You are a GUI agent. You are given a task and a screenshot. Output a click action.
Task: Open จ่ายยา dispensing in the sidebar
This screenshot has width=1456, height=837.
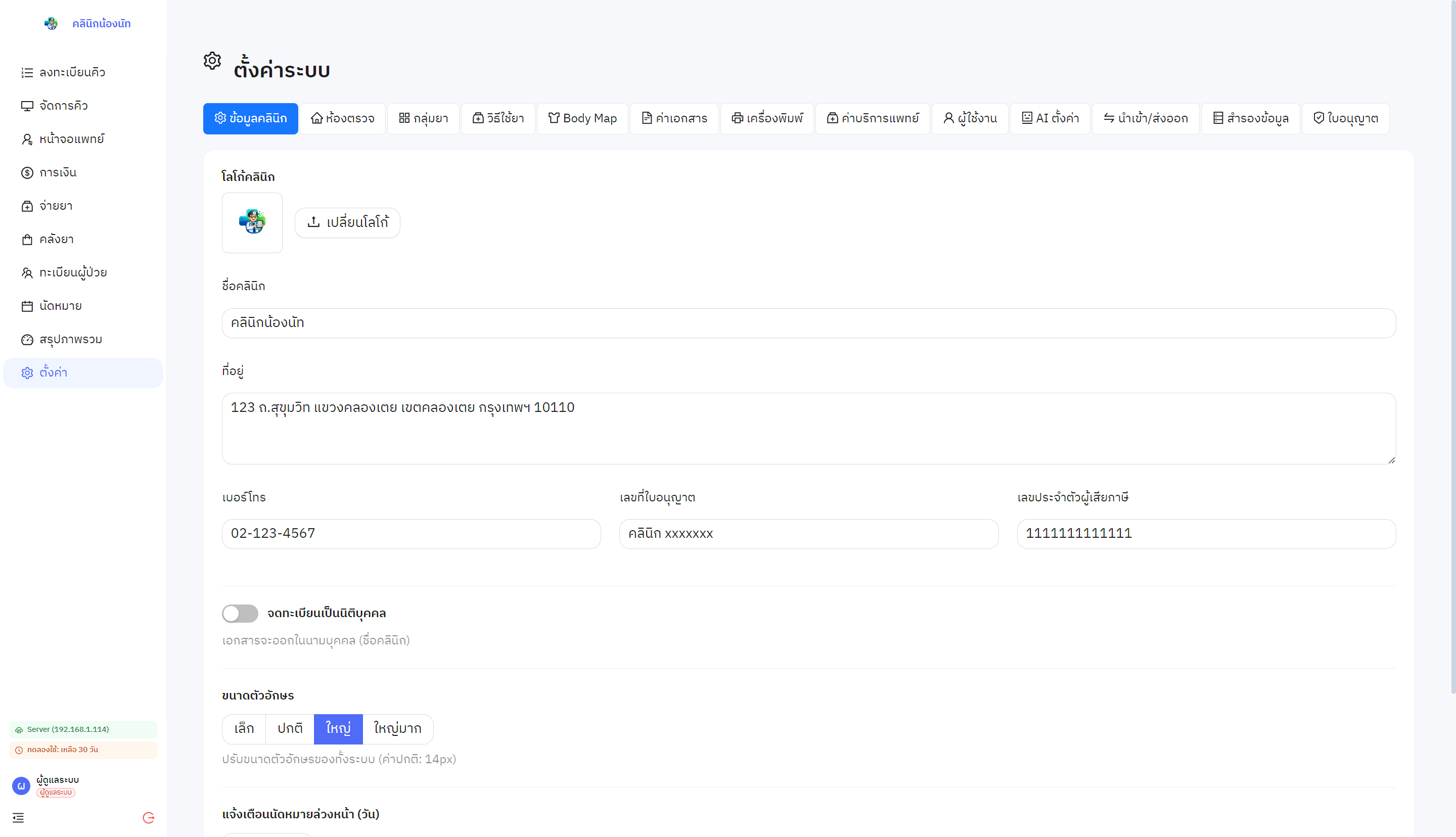pos(56,206)
